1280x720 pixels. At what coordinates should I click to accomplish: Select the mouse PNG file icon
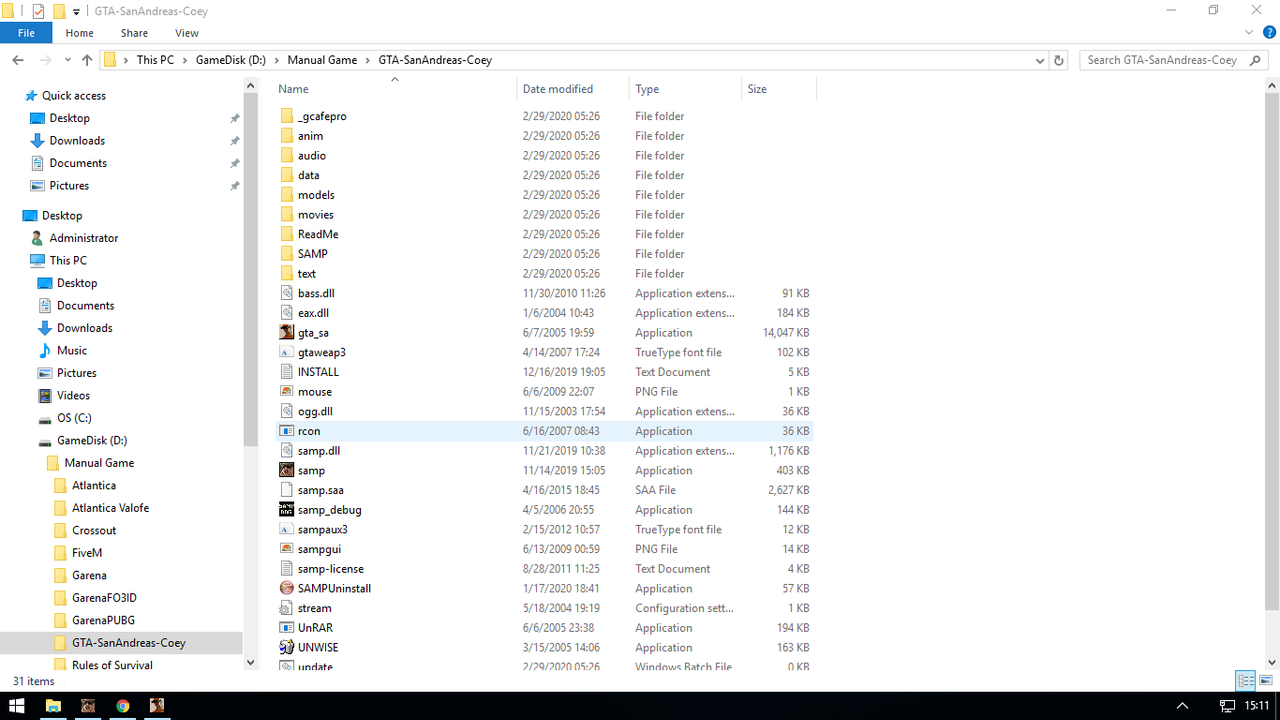click(x=287, y=392)
